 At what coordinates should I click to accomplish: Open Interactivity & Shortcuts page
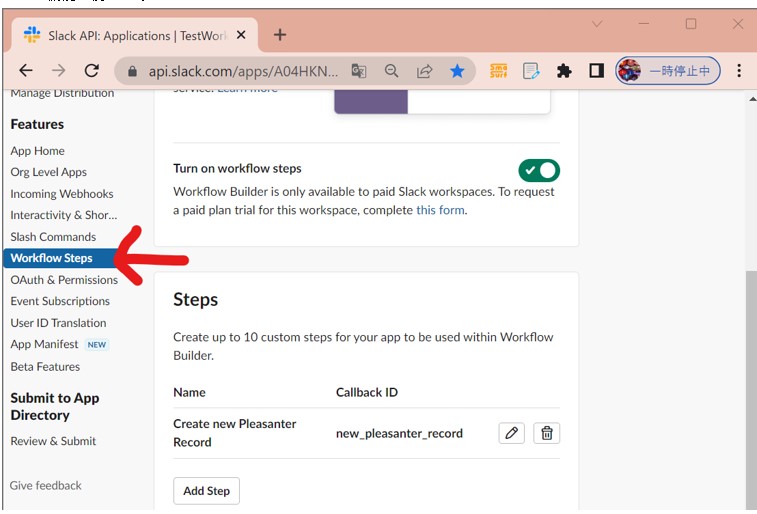[x=64, y=215]
